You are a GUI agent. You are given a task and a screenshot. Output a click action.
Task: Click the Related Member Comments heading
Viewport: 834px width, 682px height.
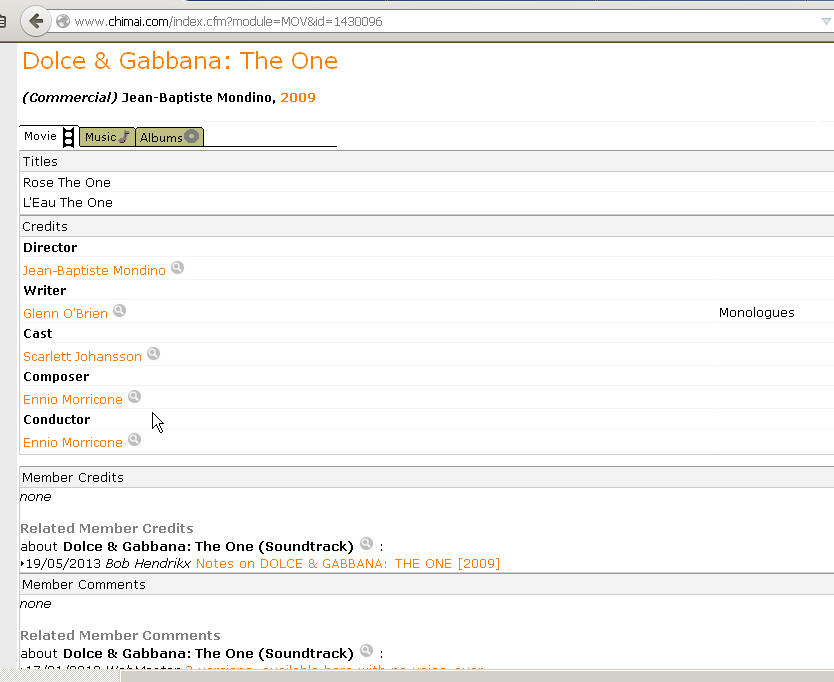pyautogui.click(x=120, y=635)
